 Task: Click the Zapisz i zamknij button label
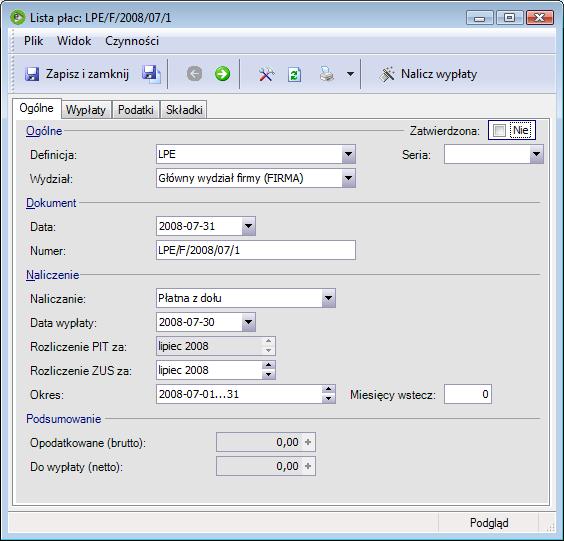pyautogui.click(x=87, y=74)
